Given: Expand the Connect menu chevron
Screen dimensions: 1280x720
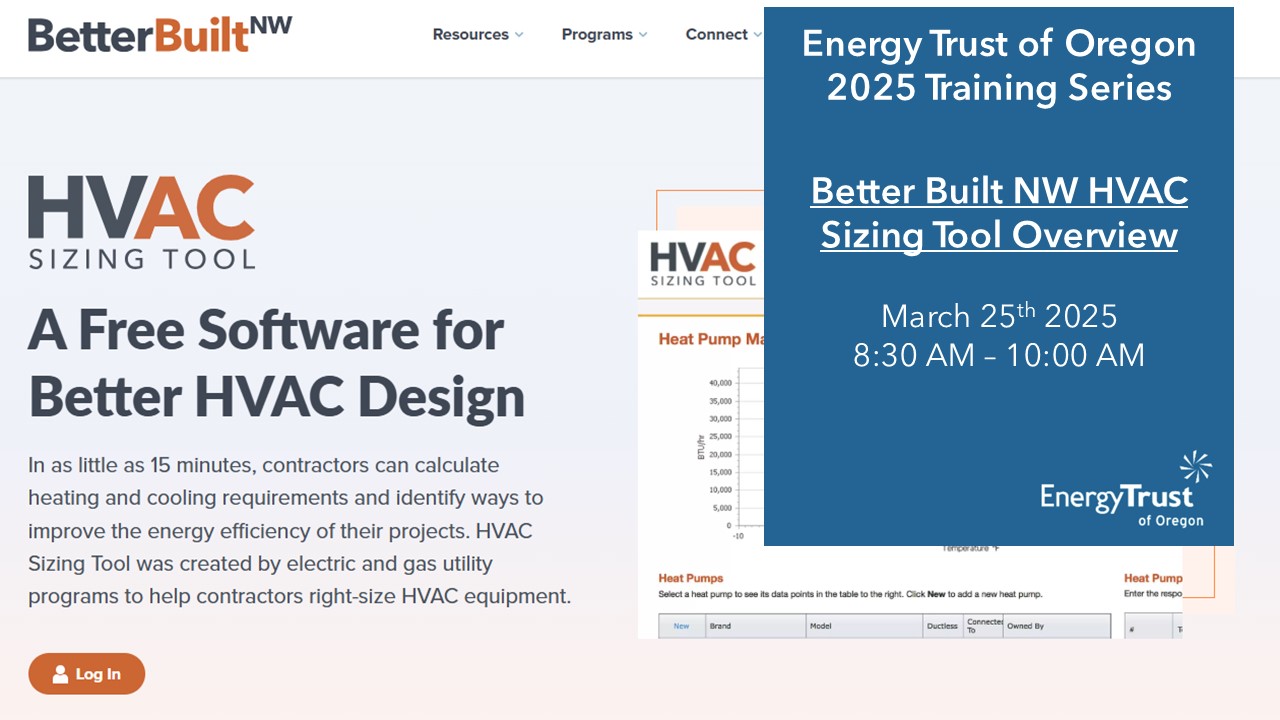Looking at the screenshot, I should (757, 35).
